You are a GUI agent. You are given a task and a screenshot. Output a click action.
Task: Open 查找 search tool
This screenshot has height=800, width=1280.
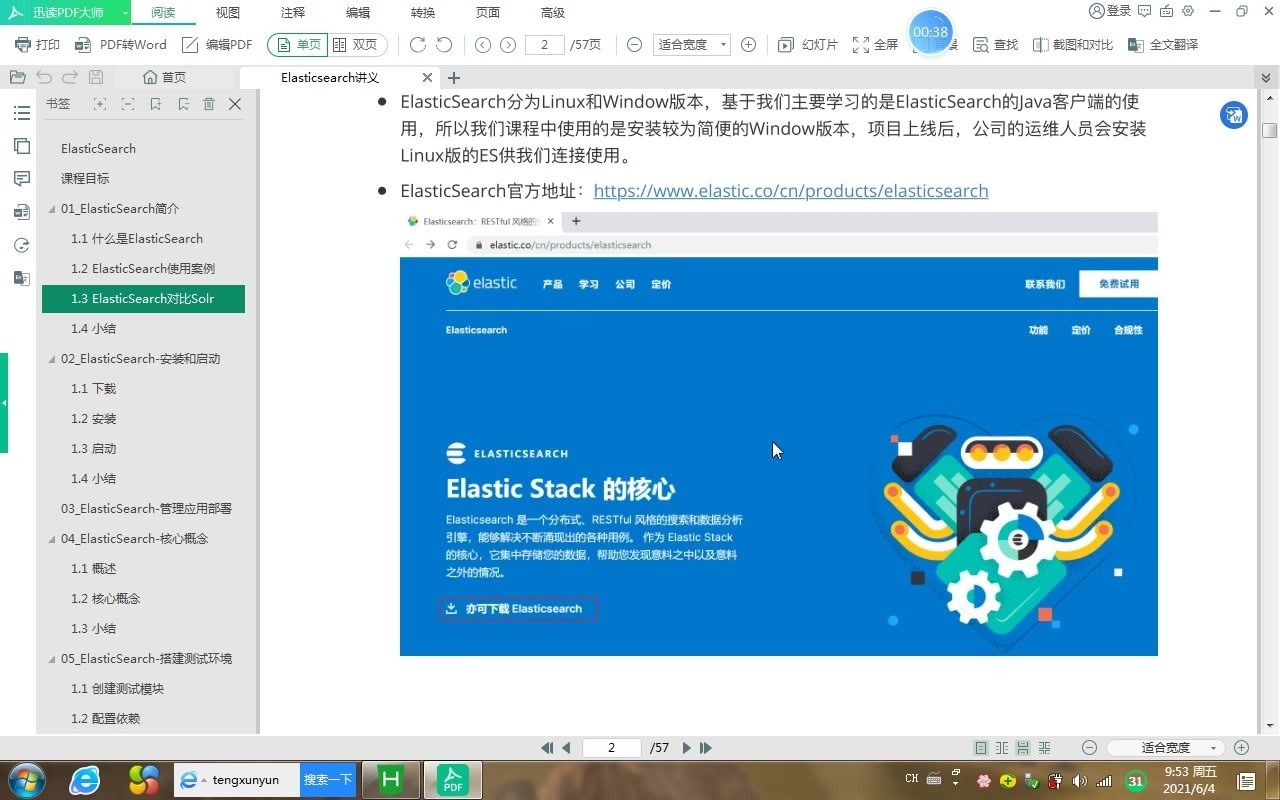(x=994, y=45)
